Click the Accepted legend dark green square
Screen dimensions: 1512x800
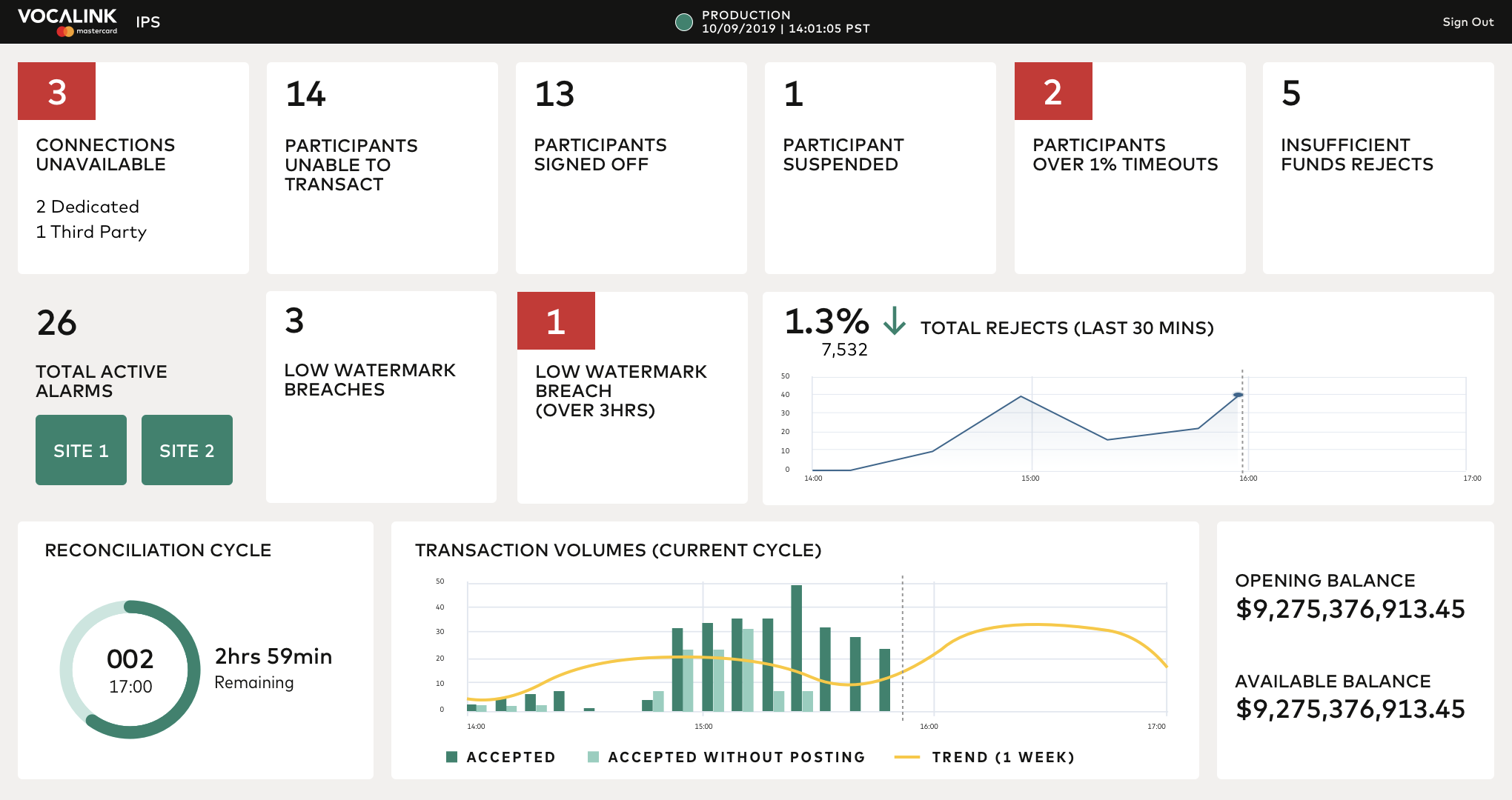[x=451, y=757]
